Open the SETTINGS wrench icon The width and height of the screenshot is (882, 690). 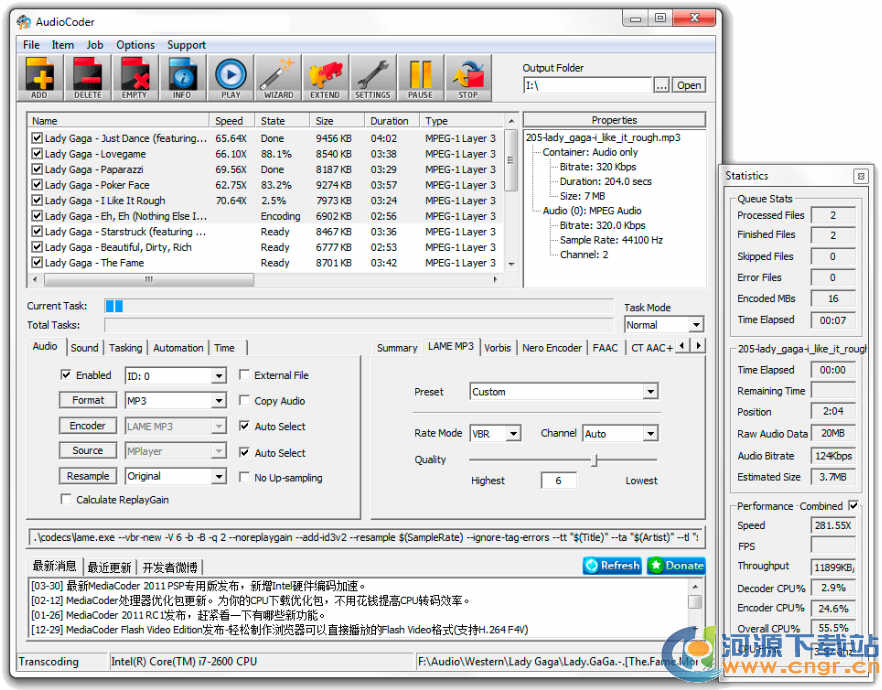[x=372, y=78]
